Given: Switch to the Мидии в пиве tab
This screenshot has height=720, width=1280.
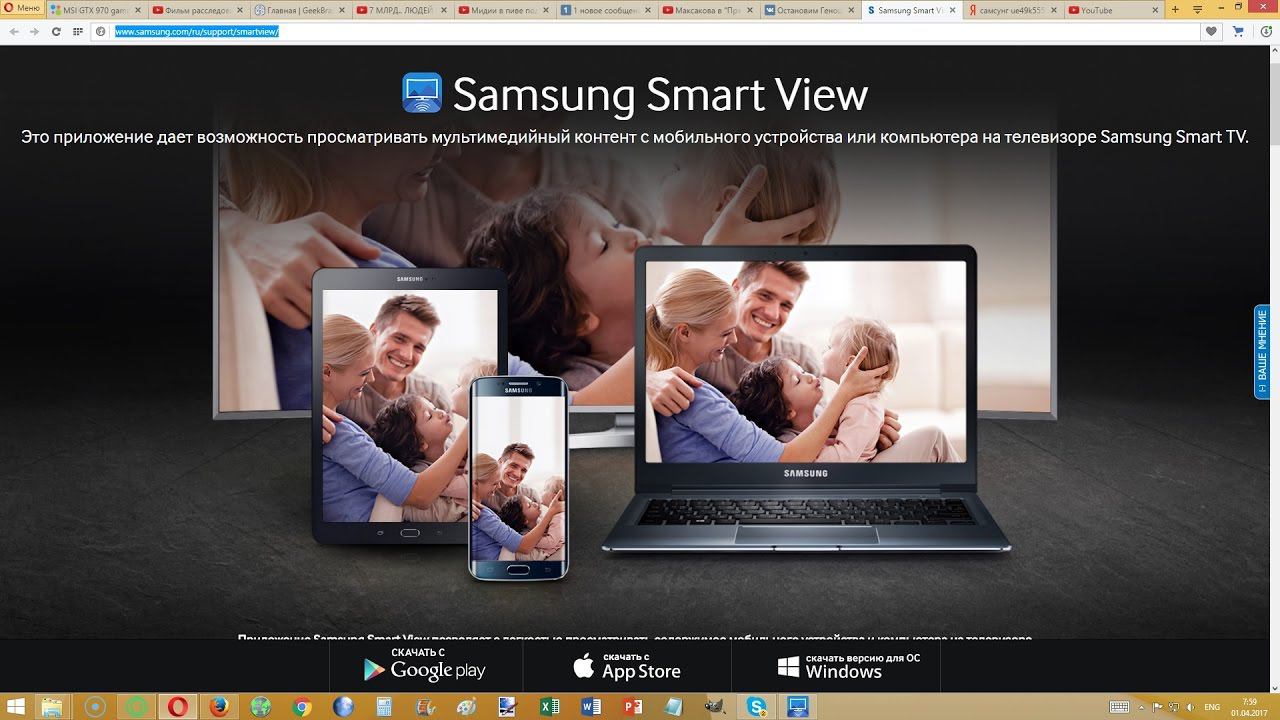Looking at the screenshot, I should tap(504, 10).
